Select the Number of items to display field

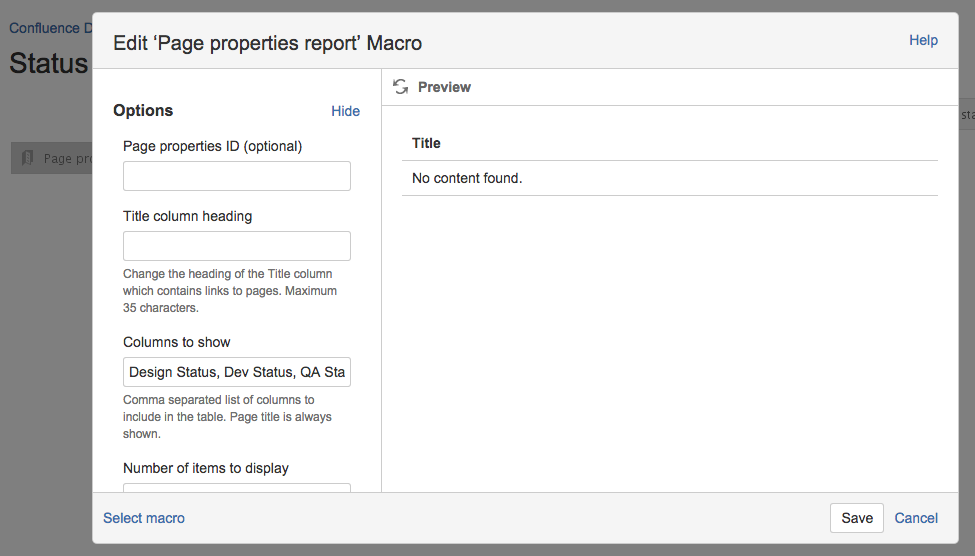(x=236, y=488)
